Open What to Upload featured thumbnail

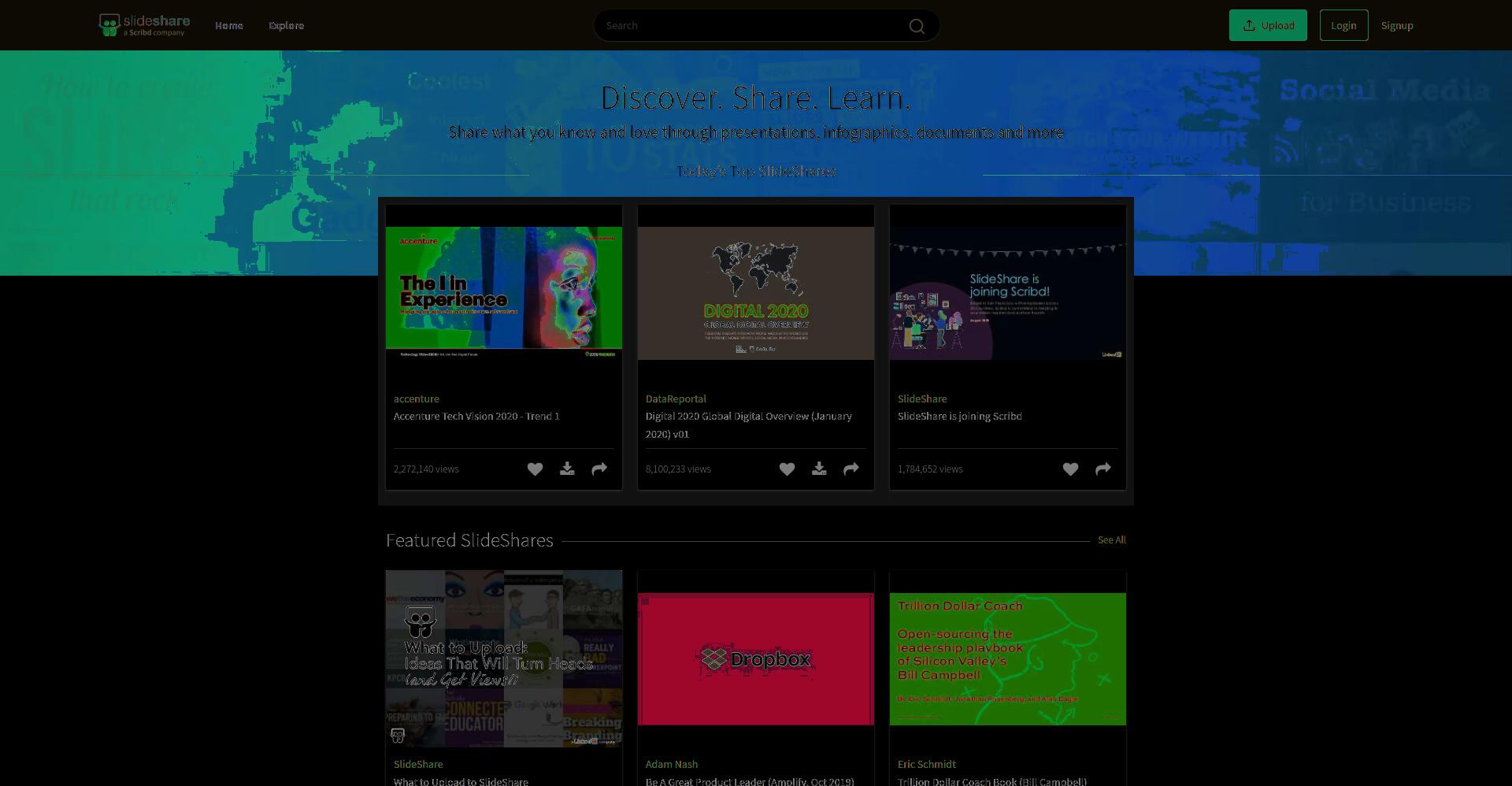504,658
